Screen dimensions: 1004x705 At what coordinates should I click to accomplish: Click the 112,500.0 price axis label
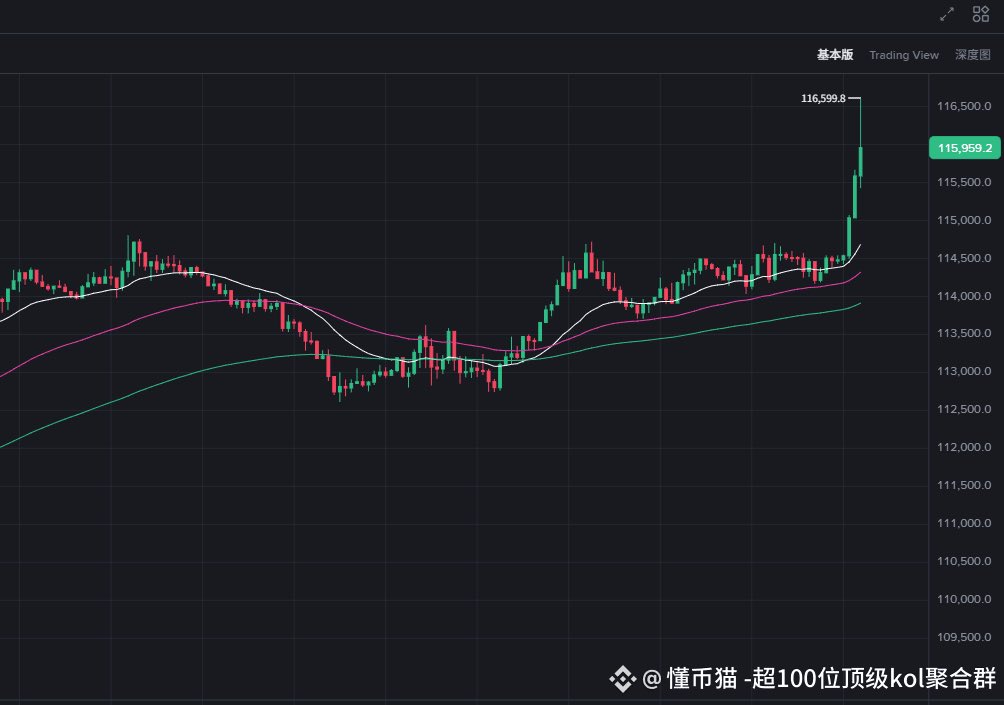click(x=963, y=410)
